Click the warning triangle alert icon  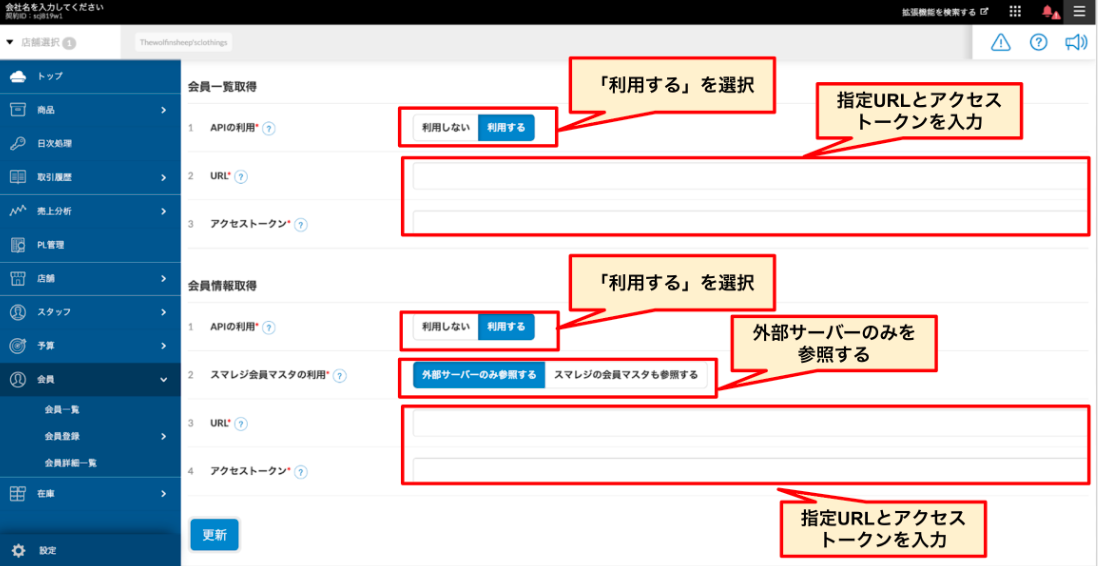pyautogui.click(x=1000, y=42)
